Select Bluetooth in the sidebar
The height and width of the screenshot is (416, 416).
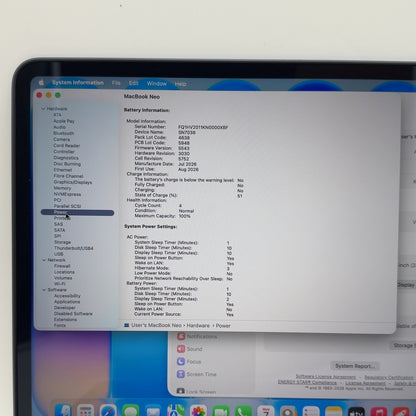pyautogui.click(x=64, y=133)
